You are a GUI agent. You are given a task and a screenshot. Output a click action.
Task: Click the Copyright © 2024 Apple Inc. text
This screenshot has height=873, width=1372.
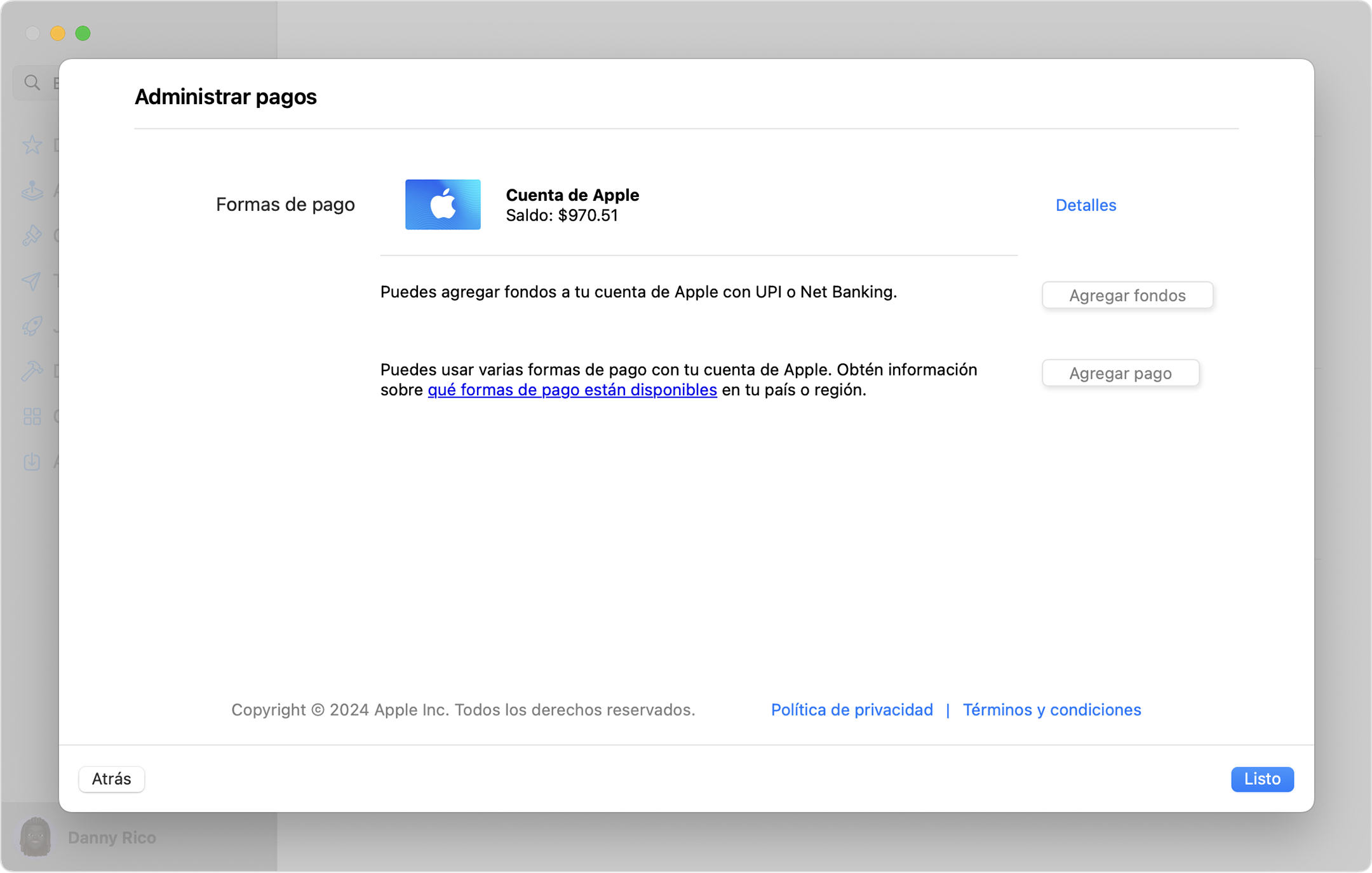point(463,709)
